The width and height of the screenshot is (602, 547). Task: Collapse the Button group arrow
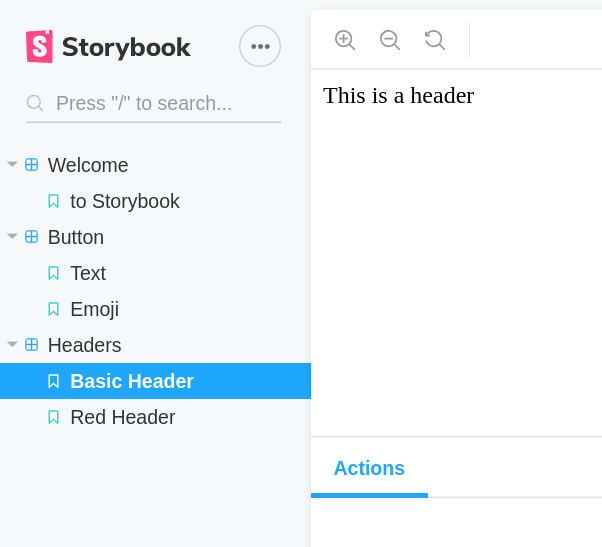[12, 236]
